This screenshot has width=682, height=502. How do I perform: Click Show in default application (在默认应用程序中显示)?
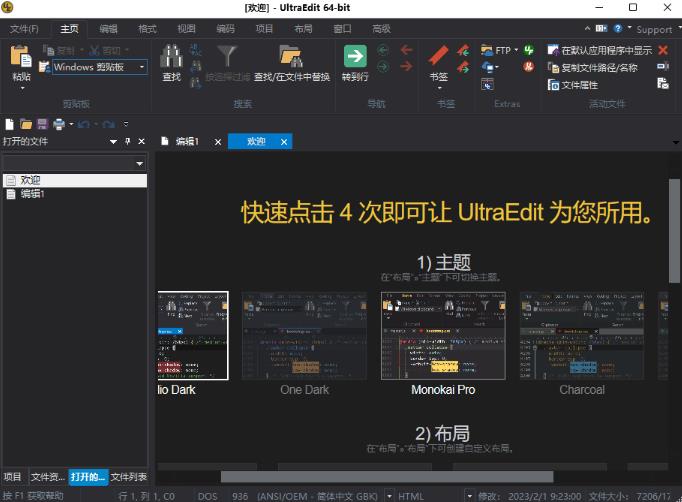click(x=600, y=50)
